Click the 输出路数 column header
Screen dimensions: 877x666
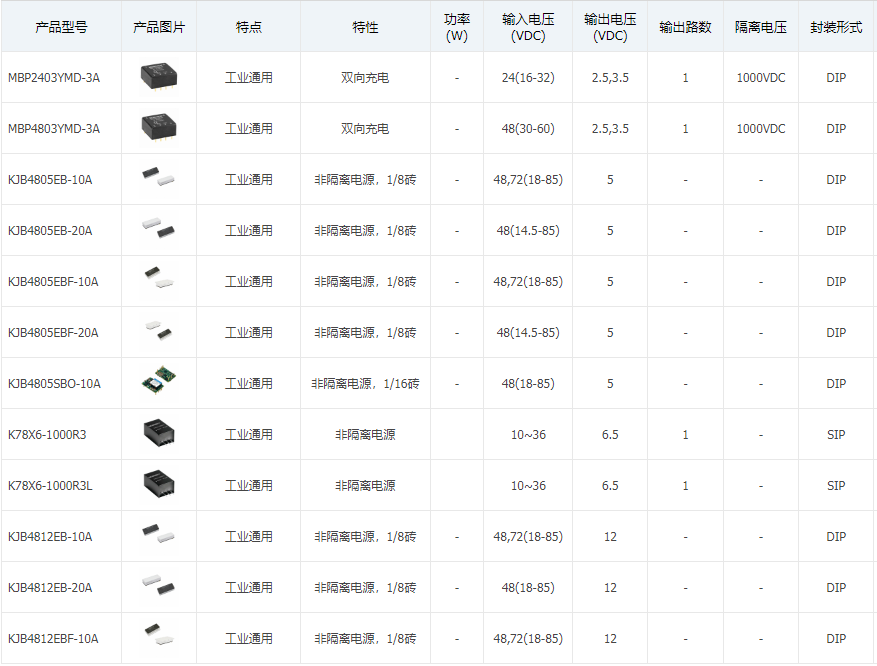point(685,27)
